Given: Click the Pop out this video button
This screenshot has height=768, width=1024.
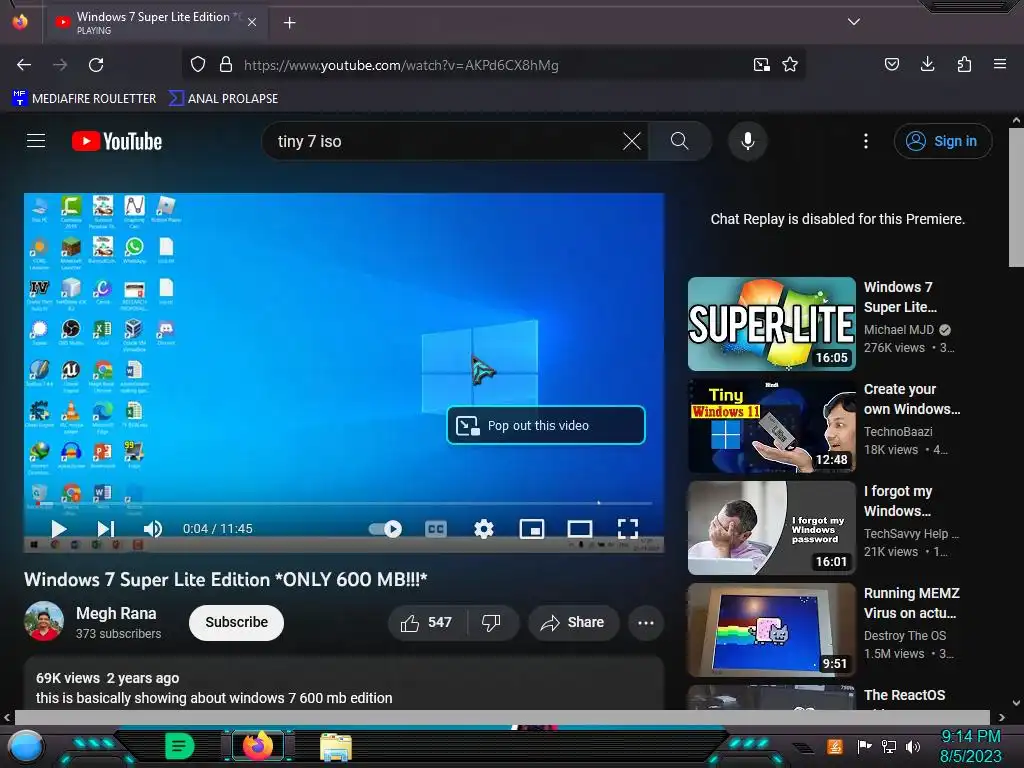Looking at the screenshot, I should pyautogui.click(x=546, y=425).
